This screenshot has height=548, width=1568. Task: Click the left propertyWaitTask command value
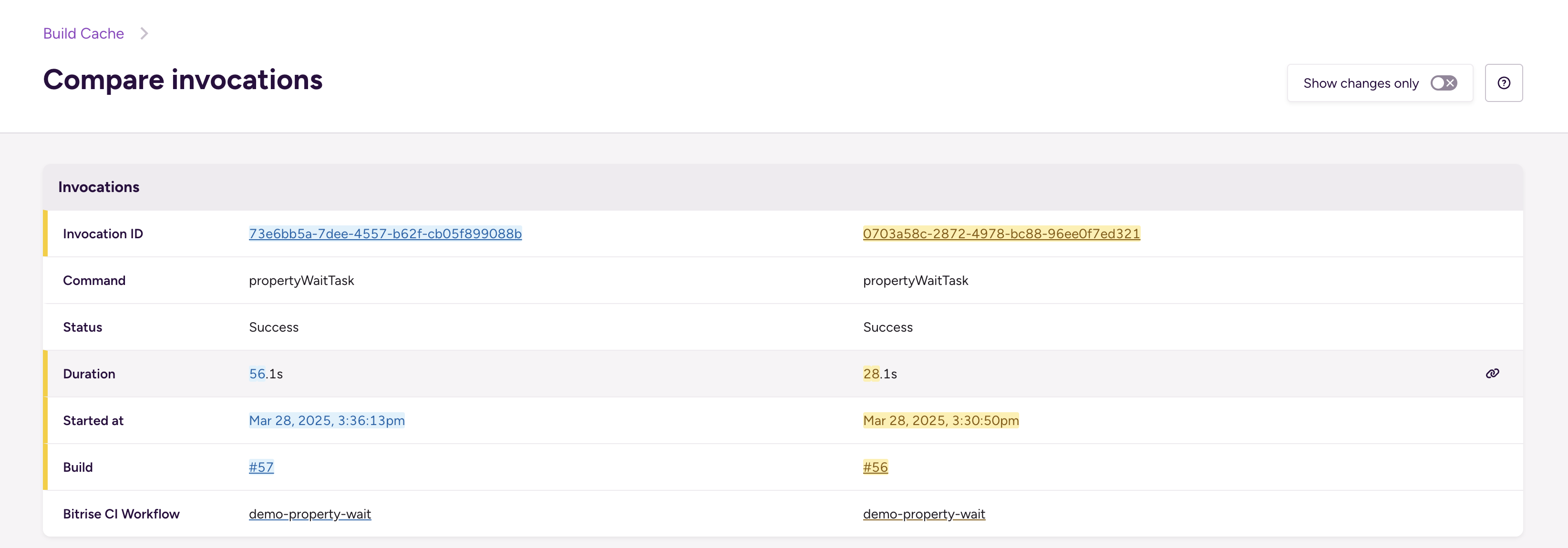click(301, 280)
